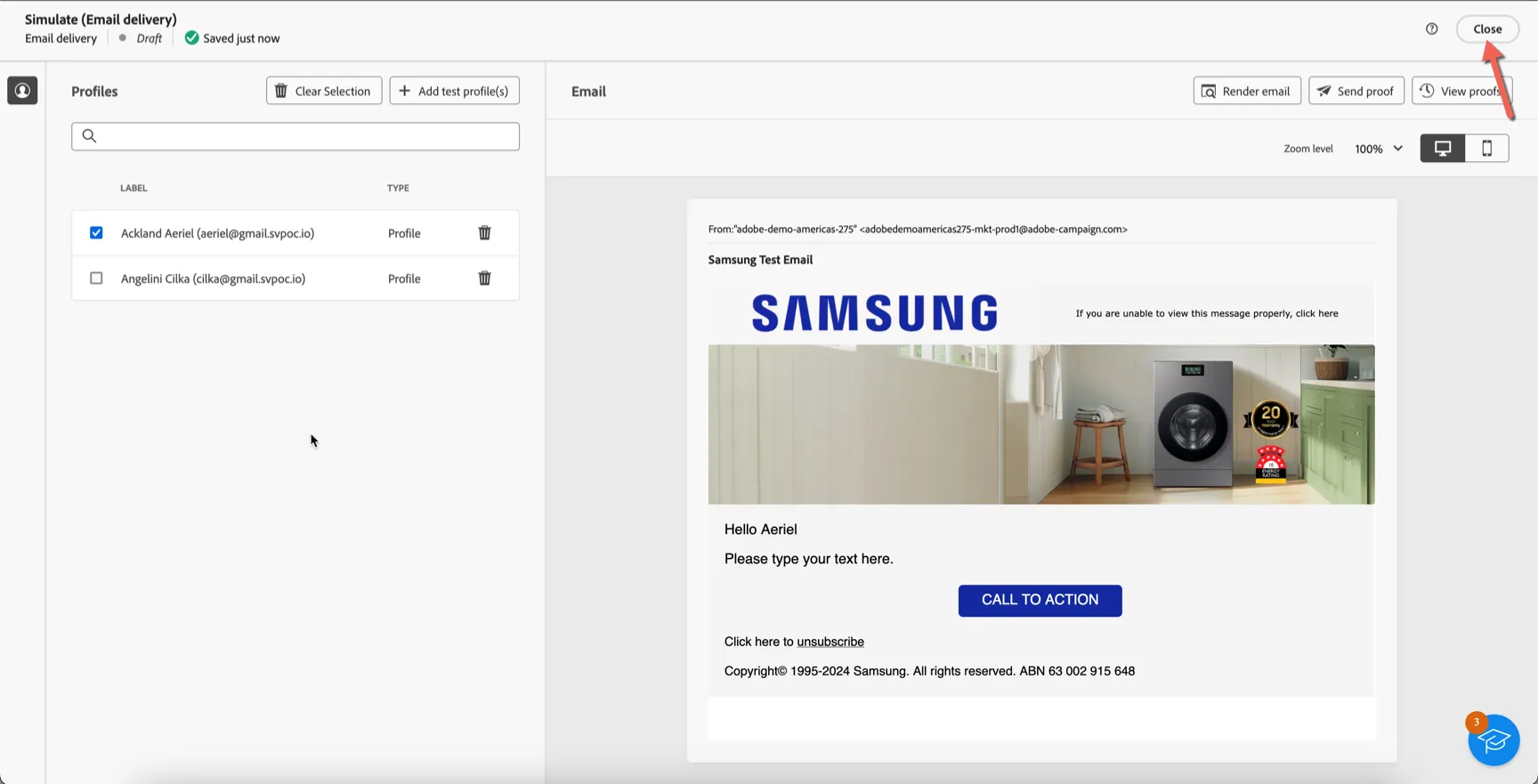1538x784 pixels.
Task: Click the CALL TO ACTION email button
Action: click(x=1040, y=601)
